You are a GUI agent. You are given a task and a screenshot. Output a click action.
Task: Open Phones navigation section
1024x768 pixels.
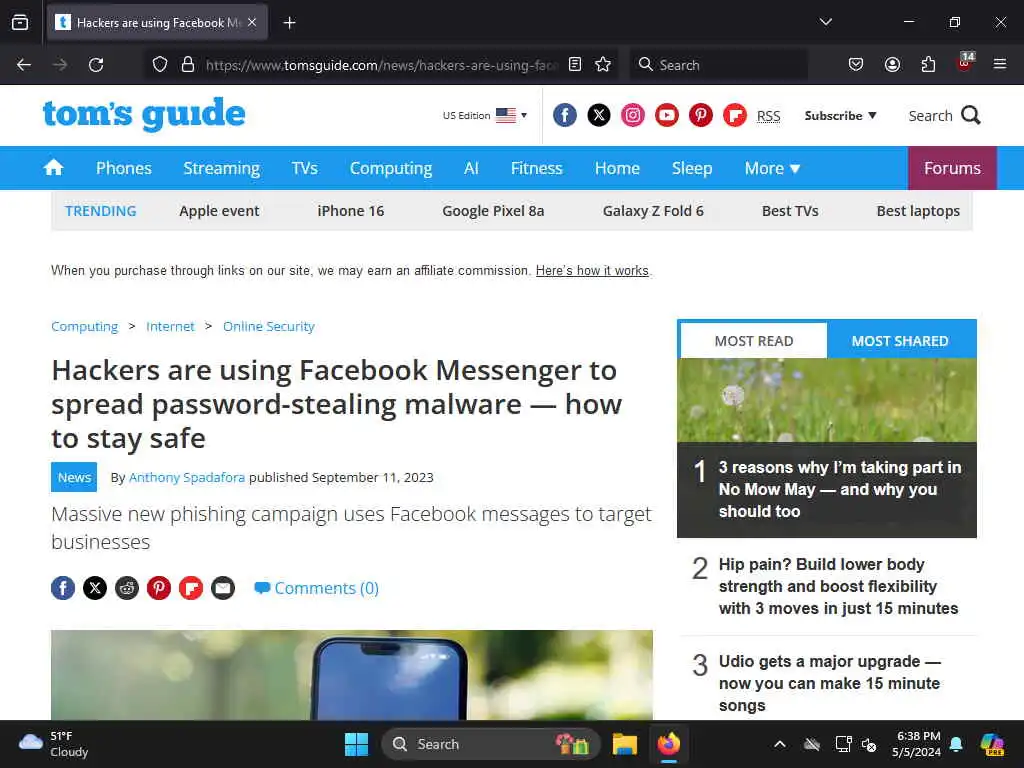(123, 168)
